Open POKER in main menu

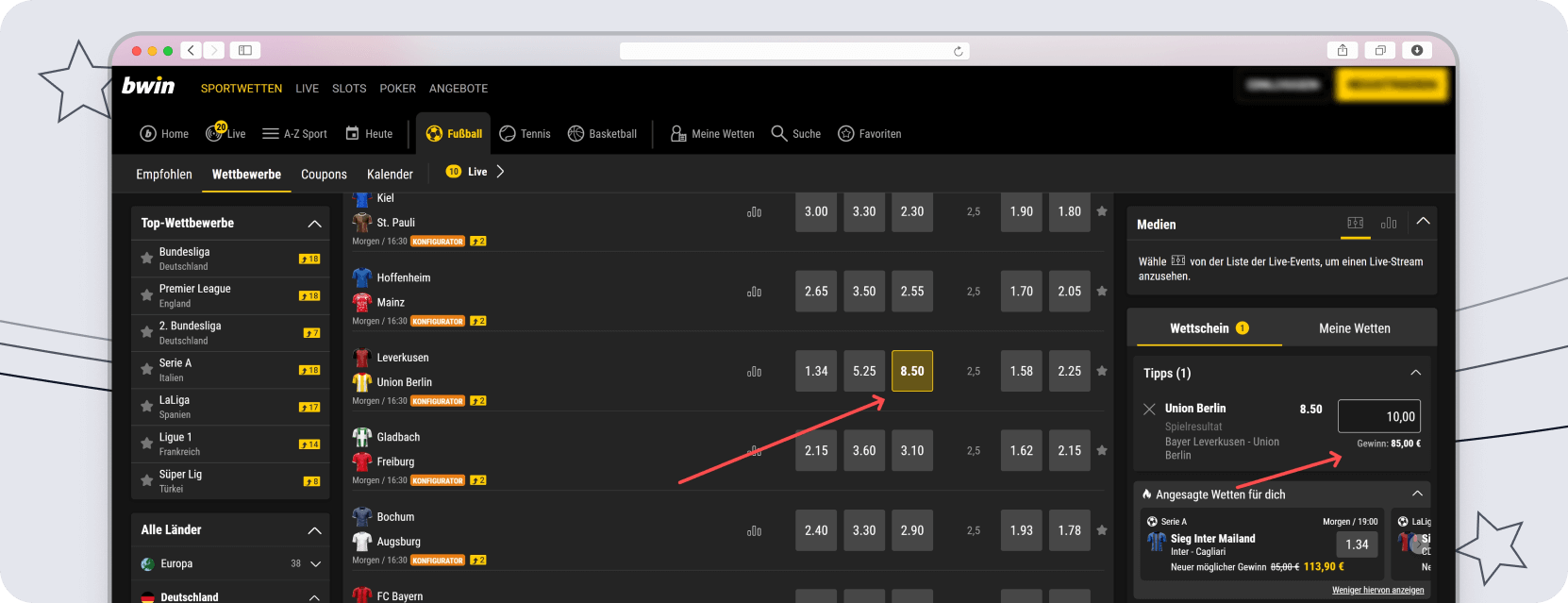[x=397, y=89]
